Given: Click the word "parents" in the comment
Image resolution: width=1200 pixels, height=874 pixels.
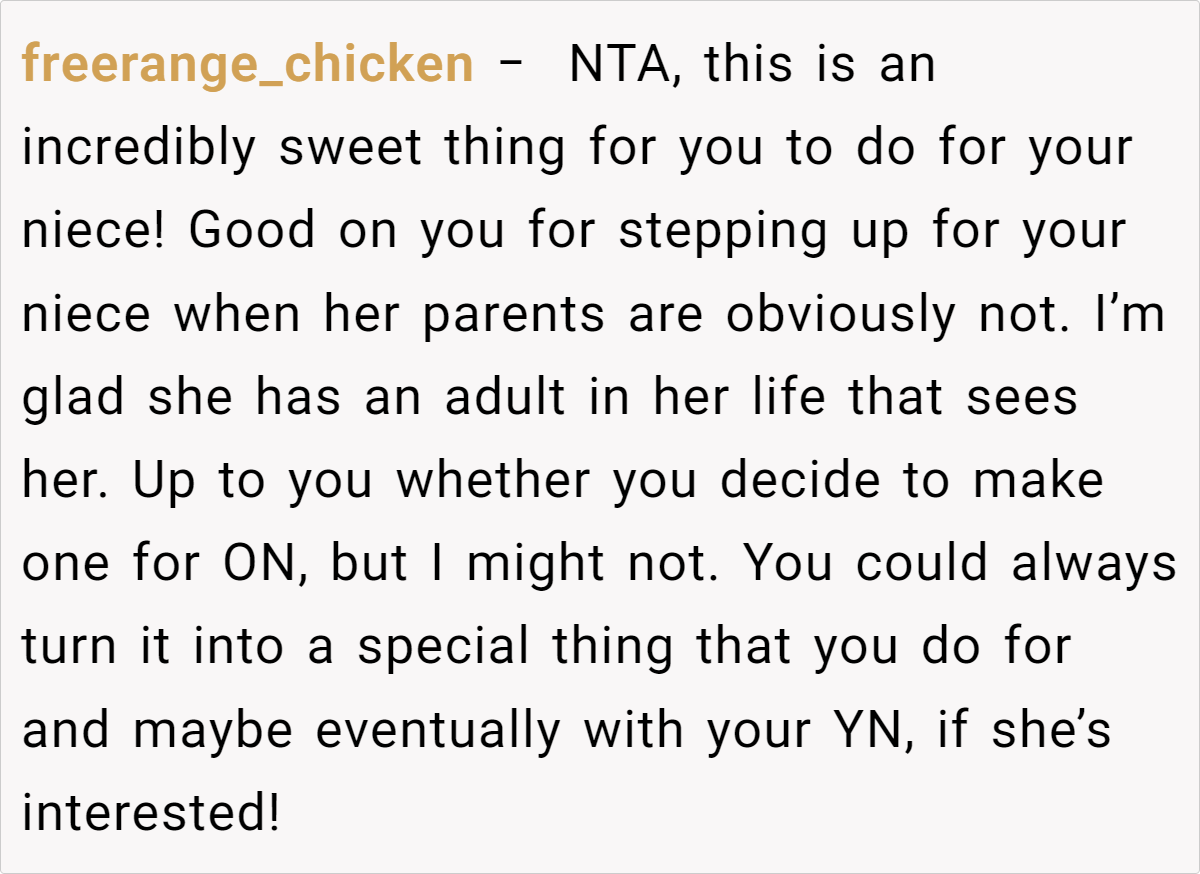Looking at the screenshot, I should pos(514,314).
